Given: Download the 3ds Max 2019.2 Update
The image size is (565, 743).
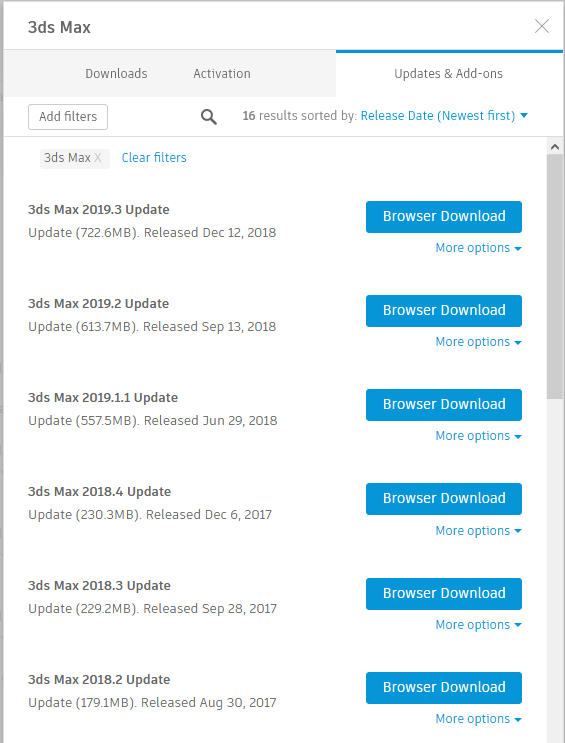Looking at the screenshot, I should point(444,311).
